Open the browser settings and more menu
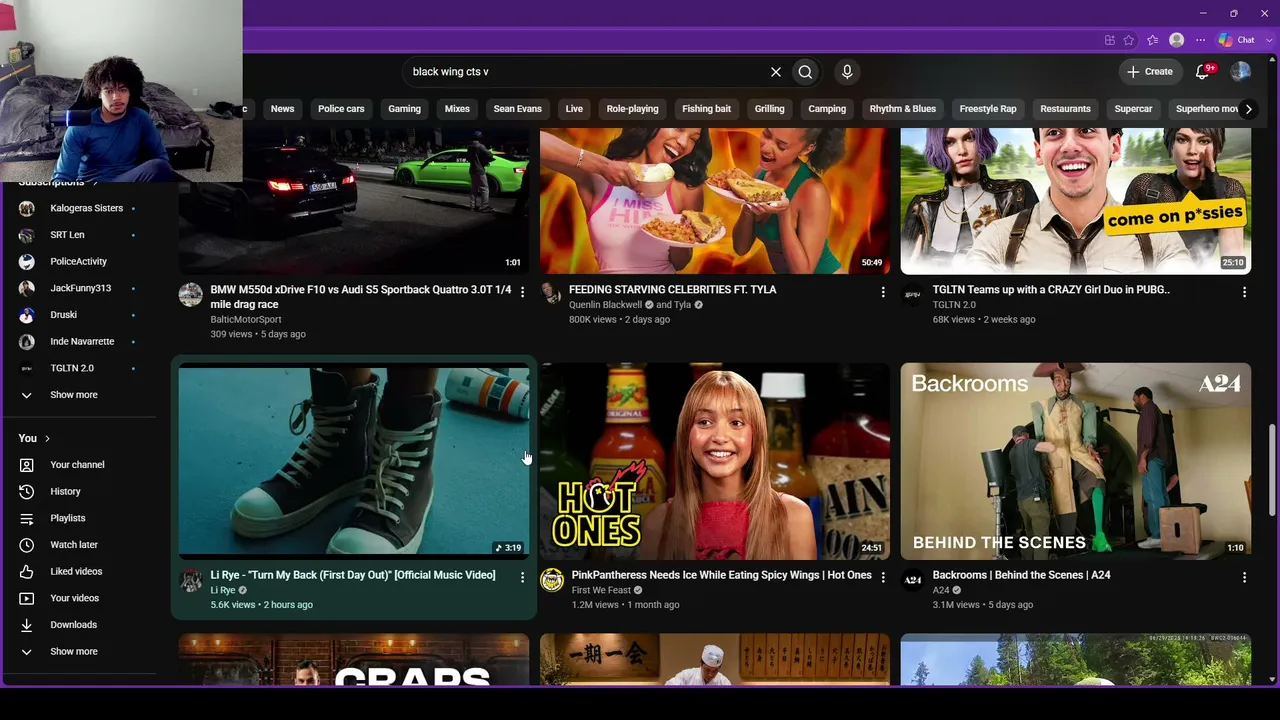 (1201, 40)
